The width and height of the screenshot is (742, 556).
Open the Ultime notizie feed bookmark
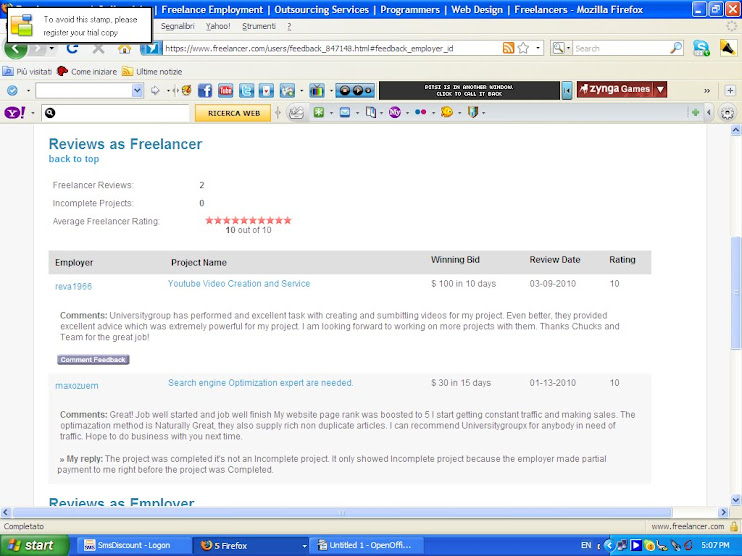(x=152, y=71)
